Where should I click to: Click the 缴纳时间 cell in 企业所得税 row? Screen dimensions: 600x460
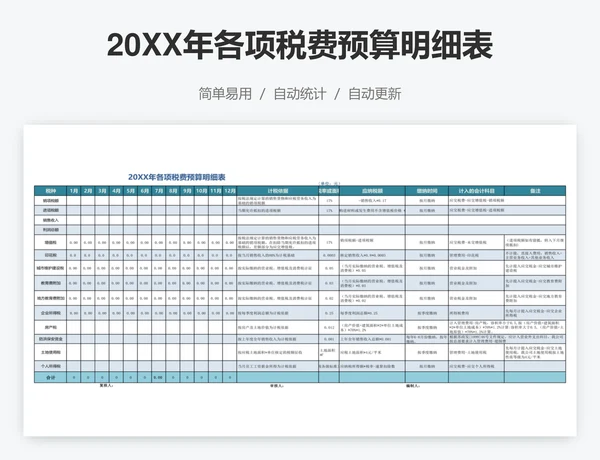(x=427, y=313)
